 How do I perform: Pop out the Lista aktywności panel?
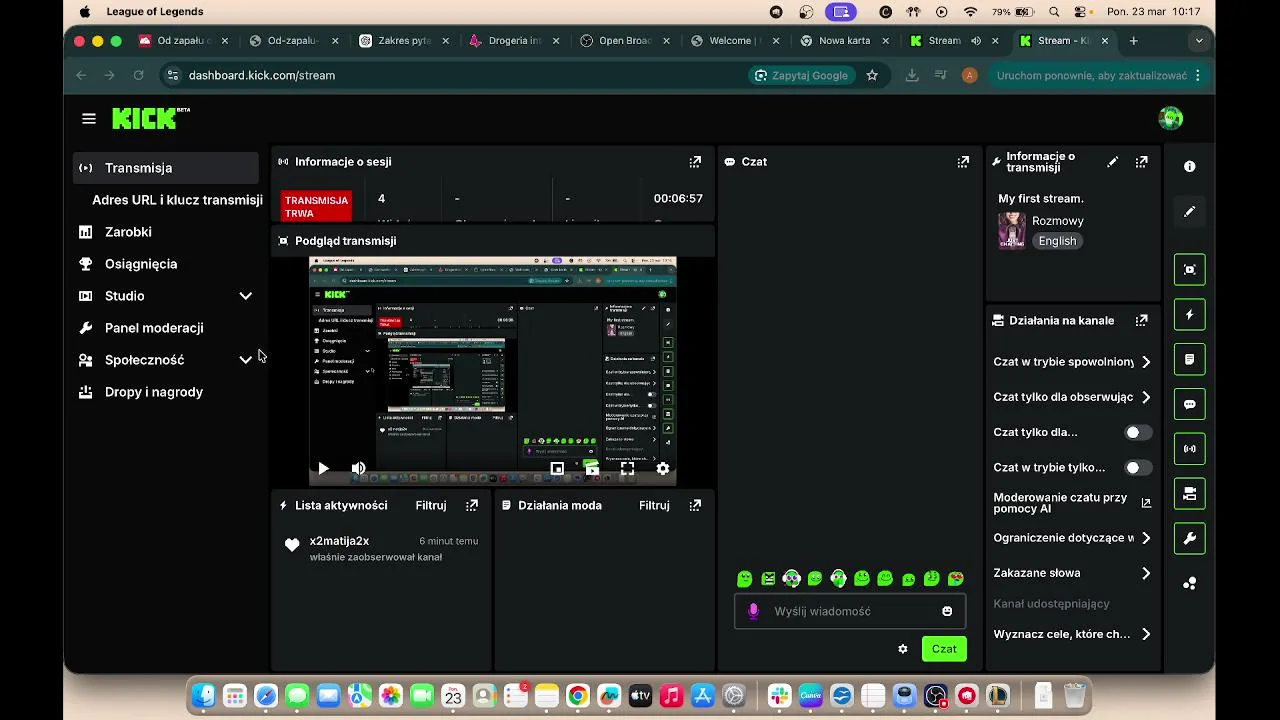(472, 505)
